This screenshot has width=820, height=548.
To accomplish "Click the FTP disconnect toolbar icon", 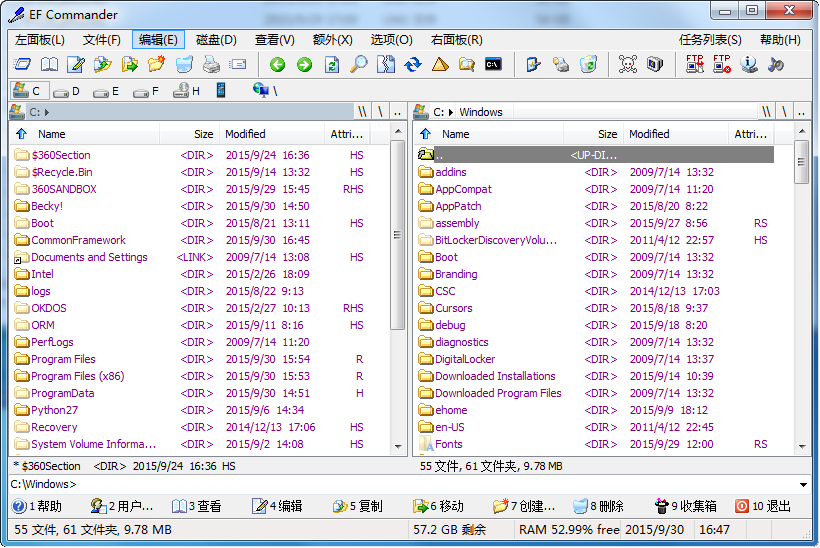I will click(x=722, y=64).
